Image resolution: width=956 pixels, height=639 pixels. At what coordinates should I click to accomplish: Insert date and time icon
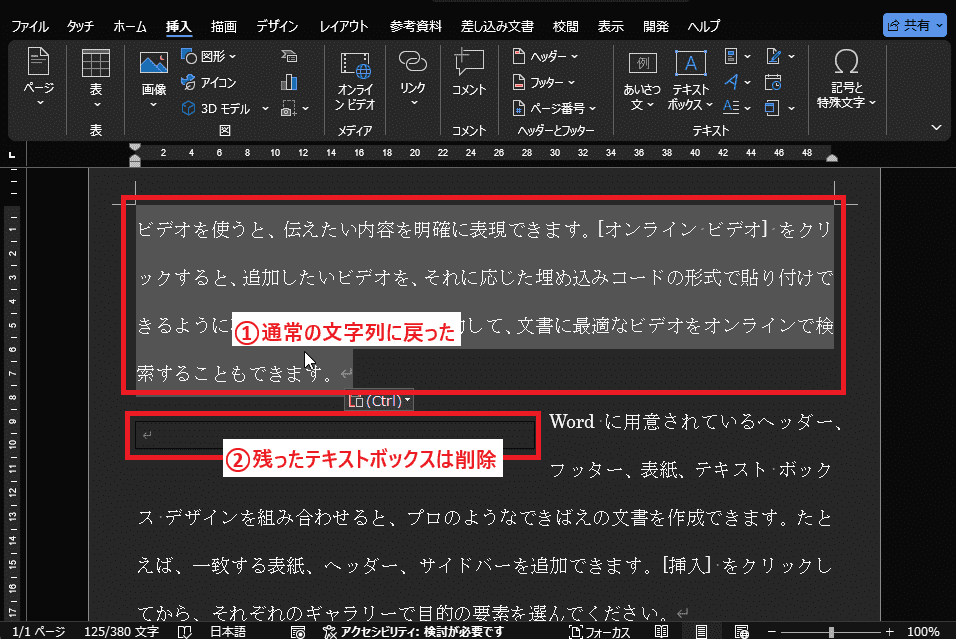point(772,82)
